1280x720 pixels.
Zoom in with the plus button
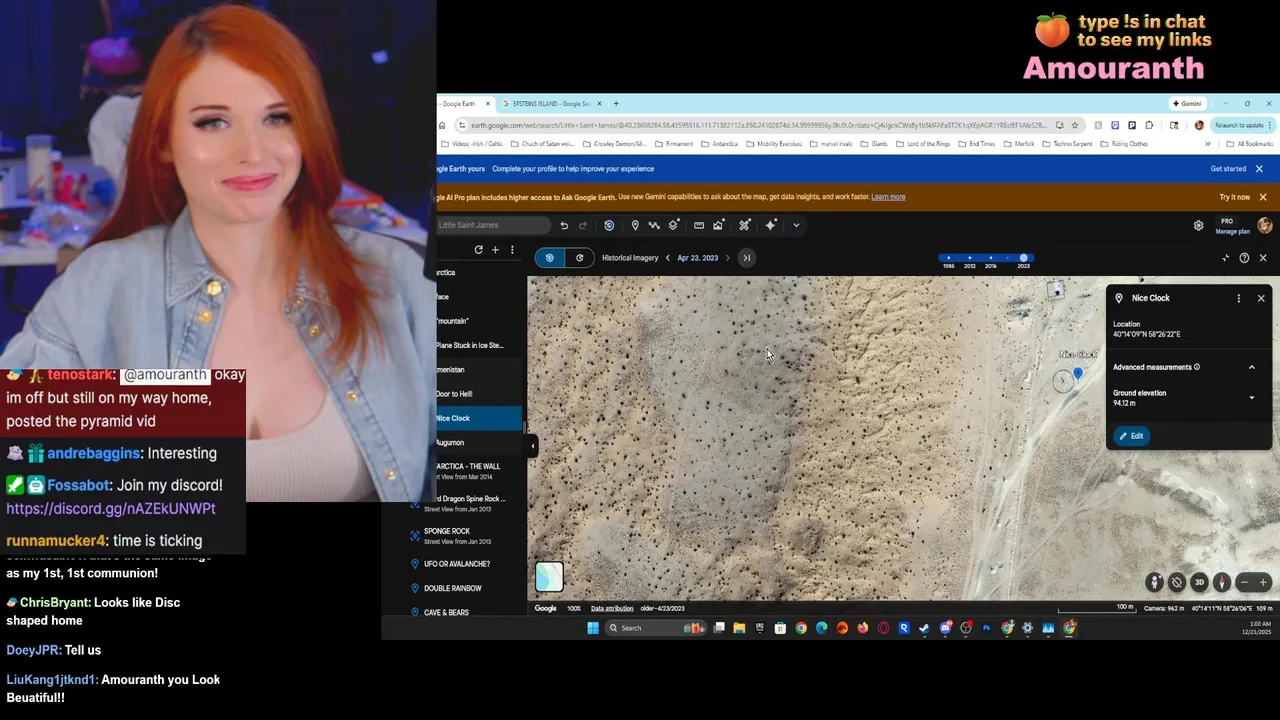pyautogui.click(x=1263, y=582)
